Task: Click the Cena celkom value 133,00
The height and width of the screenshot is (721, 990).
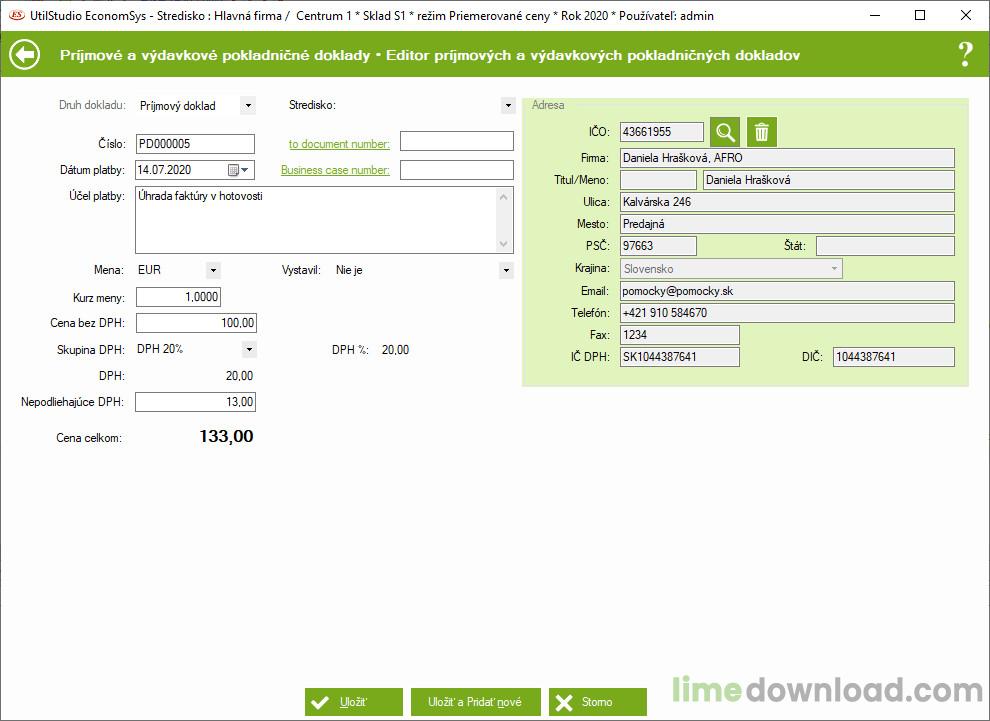Action: (227, 436)
